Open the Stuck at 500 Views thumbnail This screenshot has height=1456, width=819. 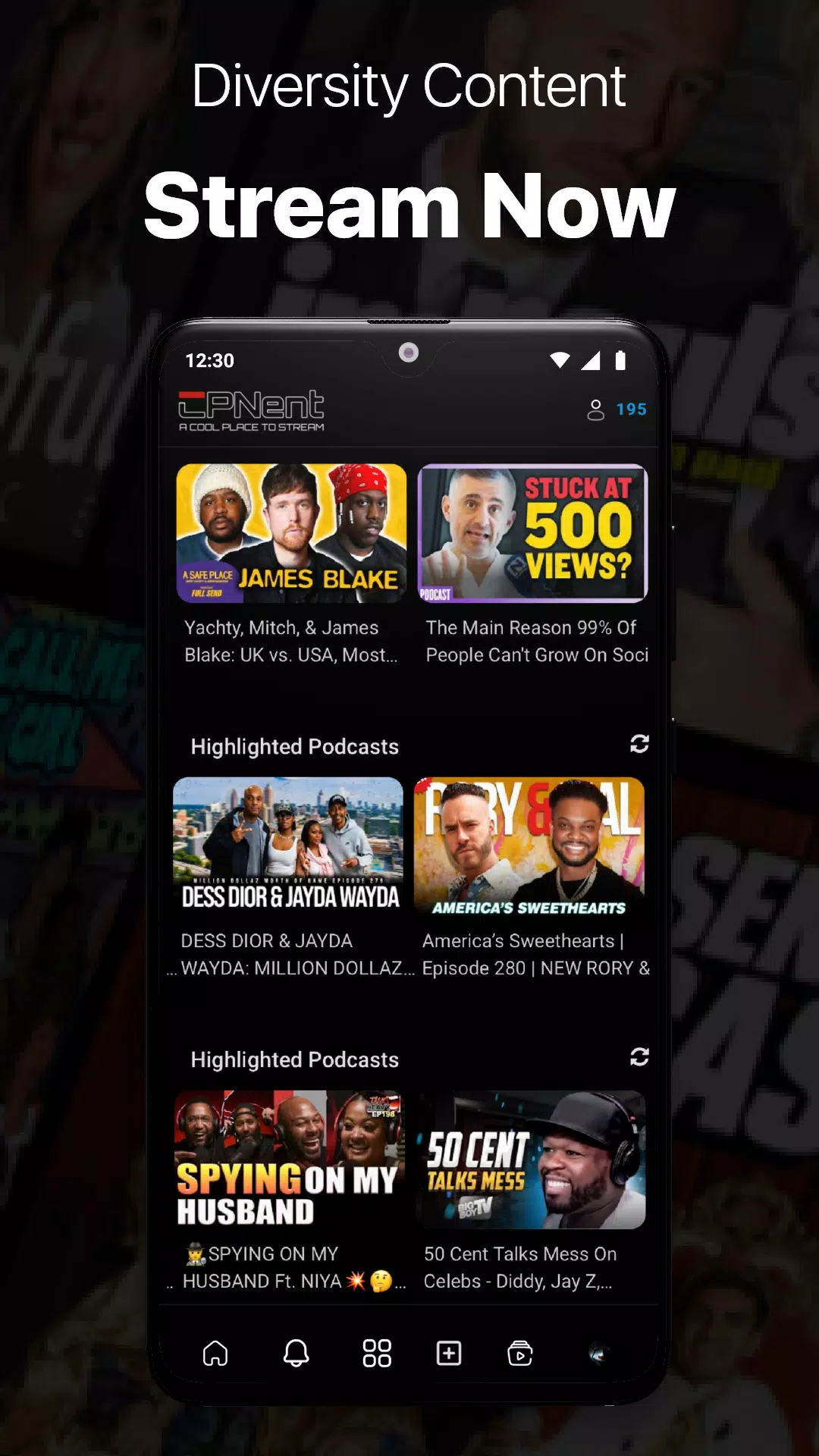(532, 533)
